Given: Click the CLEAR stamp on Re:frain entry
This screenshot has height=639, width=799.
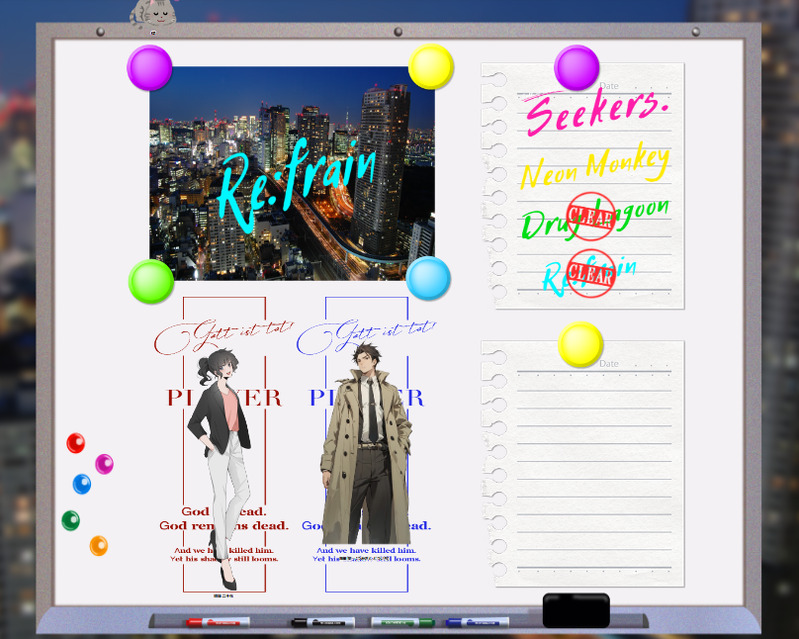Looking at the screenshot, I should tap(591, 274).
